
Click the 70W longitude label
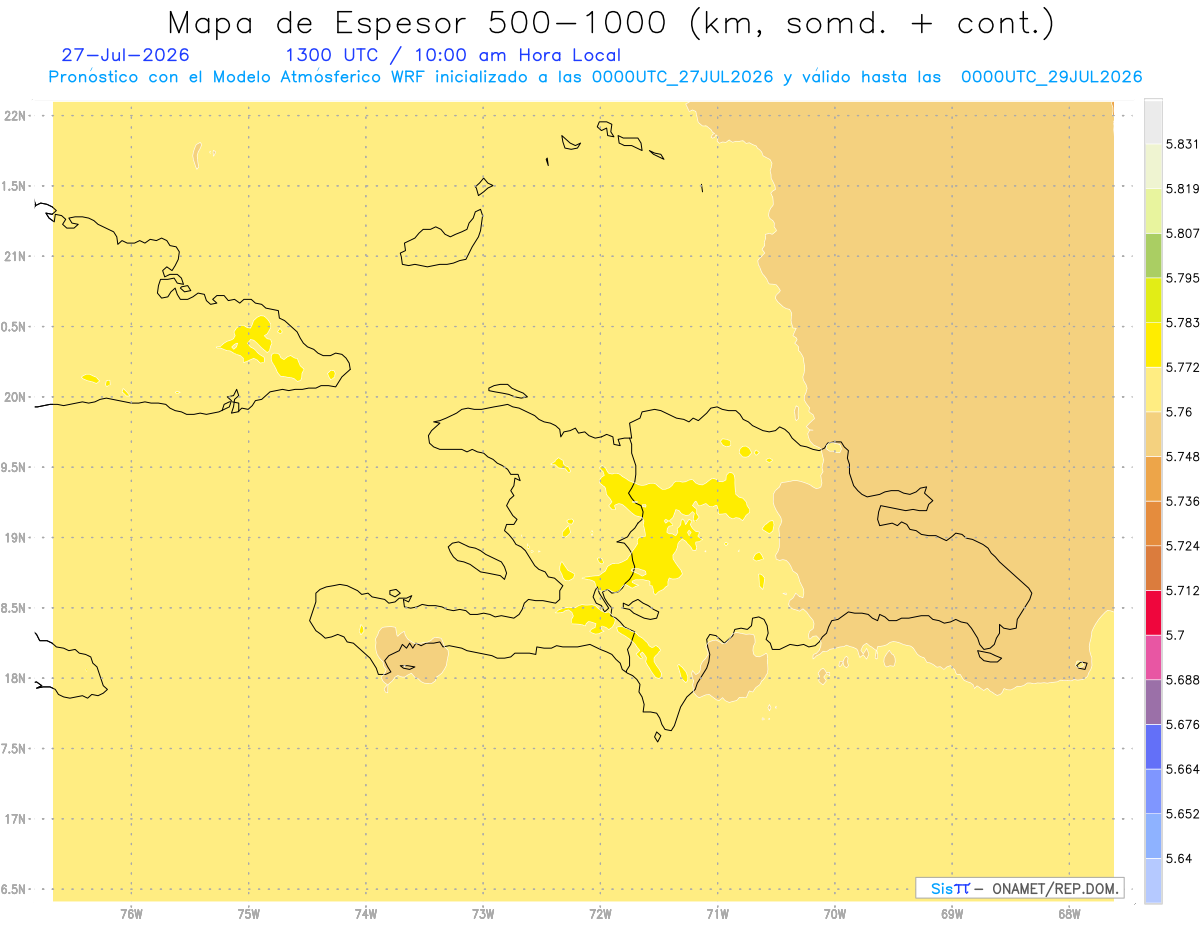[835, 913]
